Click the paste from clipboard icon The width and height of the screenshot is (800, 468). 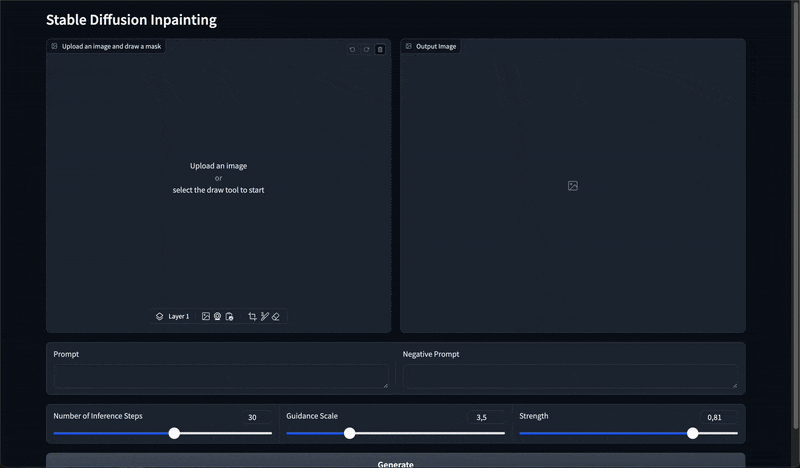(229, 316)
